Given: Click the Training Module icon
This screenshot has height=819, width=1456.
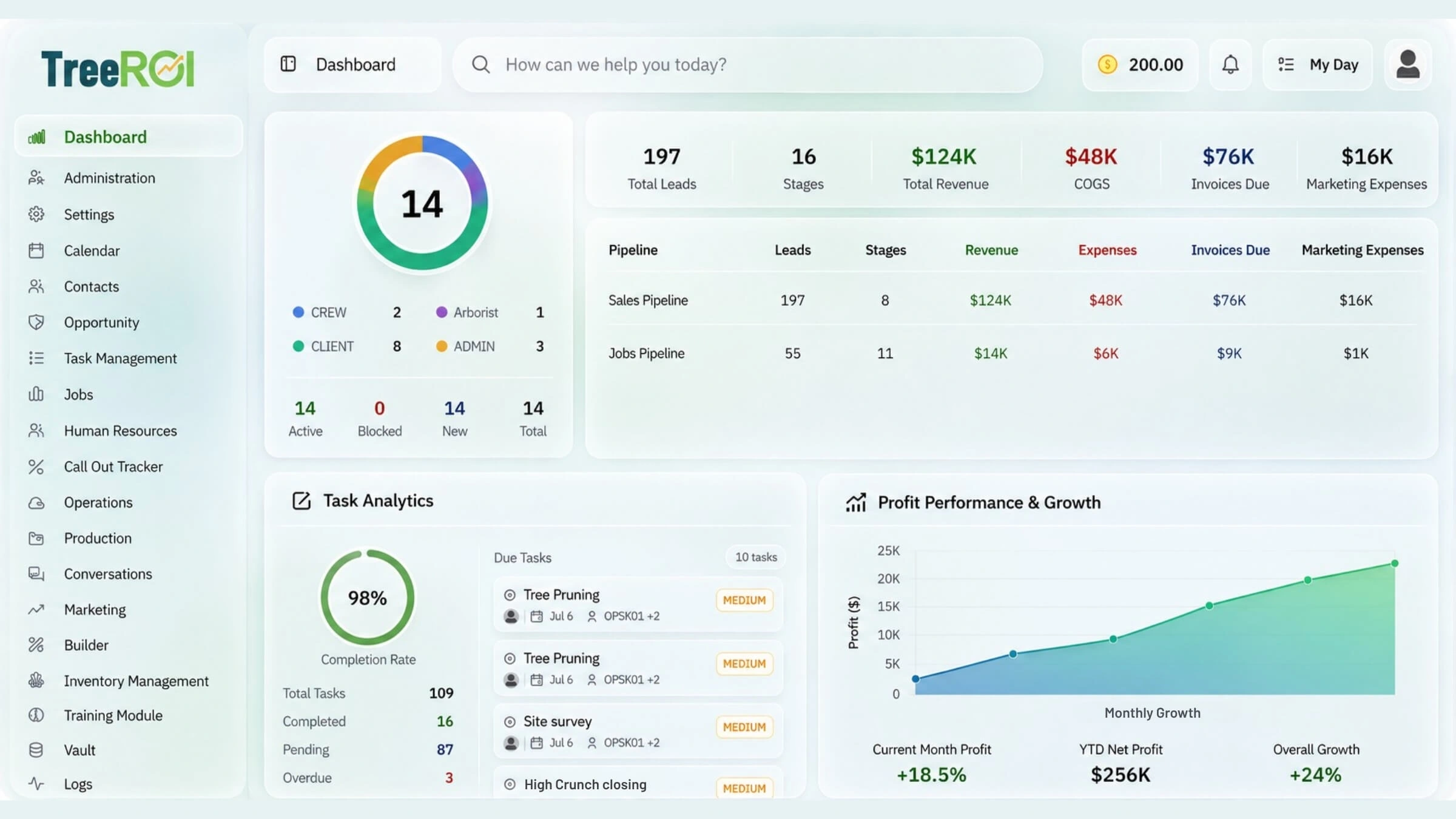Looking at the screenshot, I should [x=36, y=715].
